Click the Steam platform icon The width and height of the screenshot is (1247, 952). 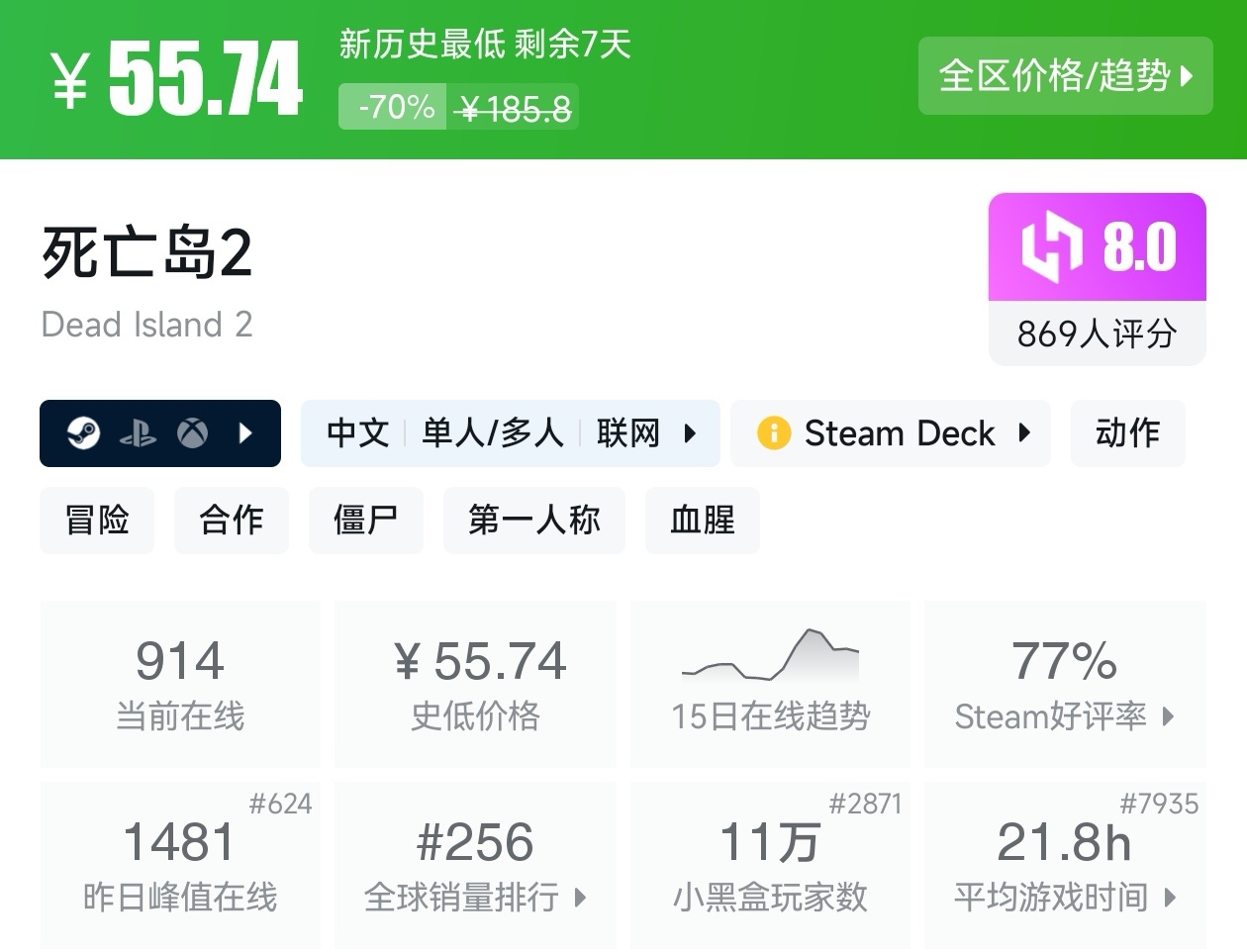pyautogui.click(x=83, y=433)
